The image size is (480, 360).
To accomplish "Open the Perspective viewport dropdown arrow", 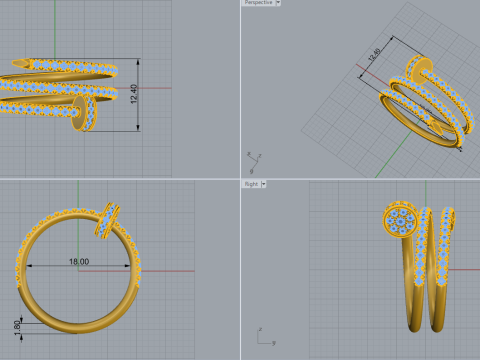I will (278, 3).
